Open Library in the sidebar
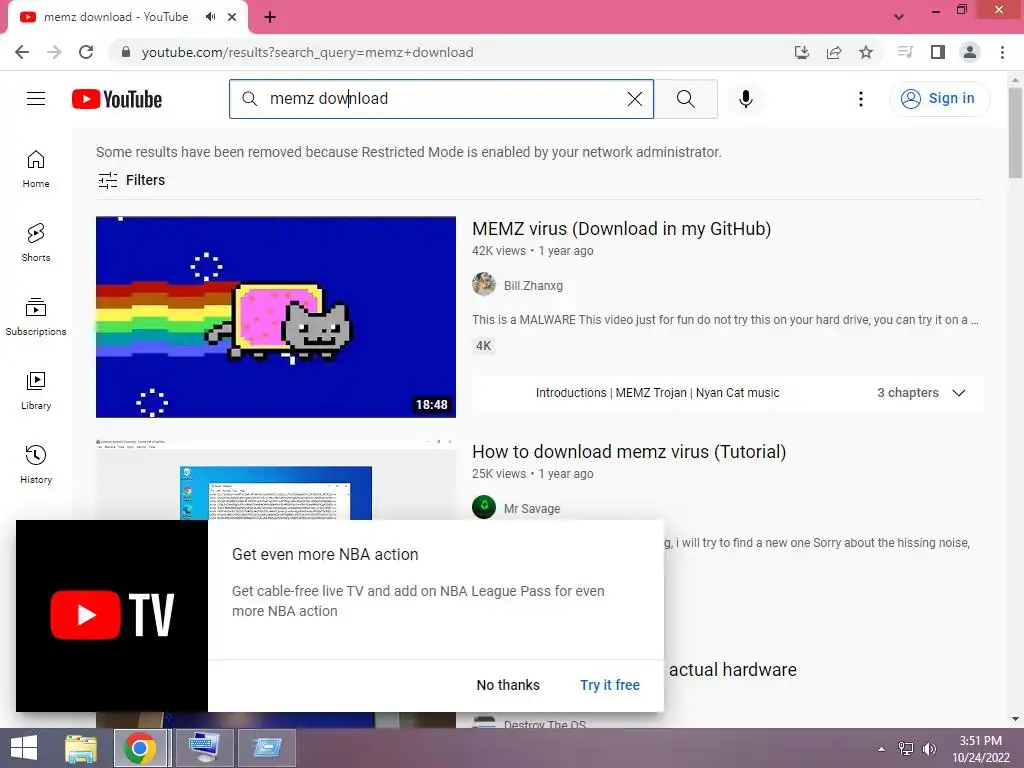The height and width of the screenshot is (768, 1024). (36, 390)
